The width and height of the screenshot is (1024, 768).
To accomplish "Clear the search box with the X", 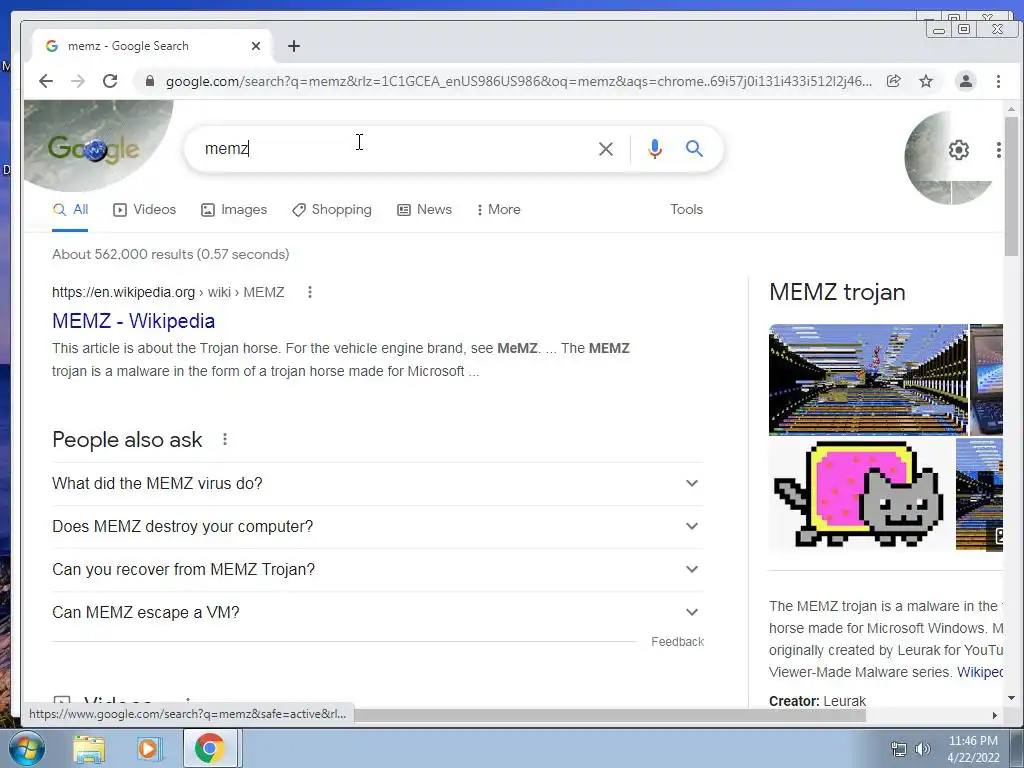I will [605, 149].
